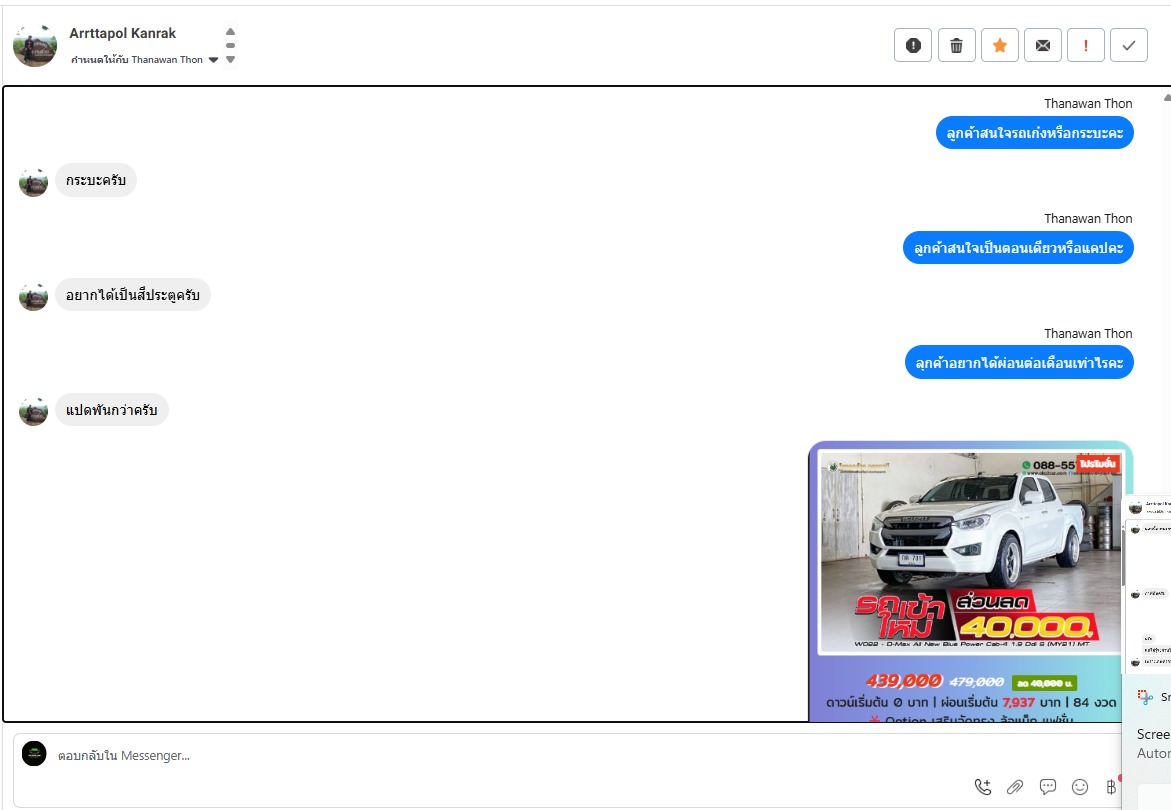Screen dimensions: 1171x810
Task: Click message 'ลูกค้าสนใจรถเก๋งหรือกระบะคะ'
Action: click(1034, 133)
